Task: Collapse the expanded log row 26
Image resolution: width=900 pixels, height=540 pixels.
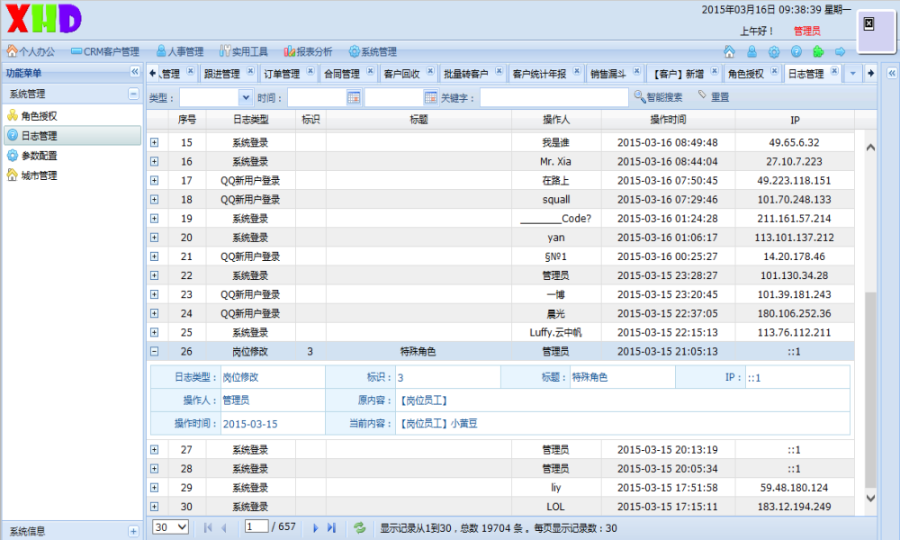Action: [154, 351]
